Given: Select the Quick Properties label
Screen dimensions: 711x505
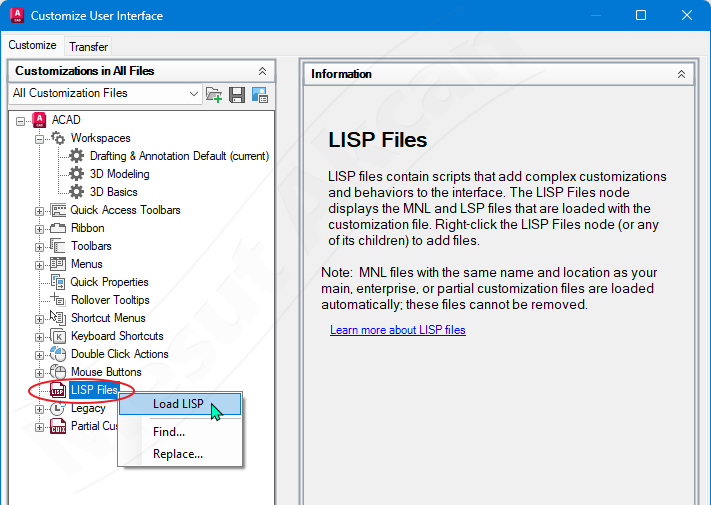Looking at the screenshot, I should [109, 282].
